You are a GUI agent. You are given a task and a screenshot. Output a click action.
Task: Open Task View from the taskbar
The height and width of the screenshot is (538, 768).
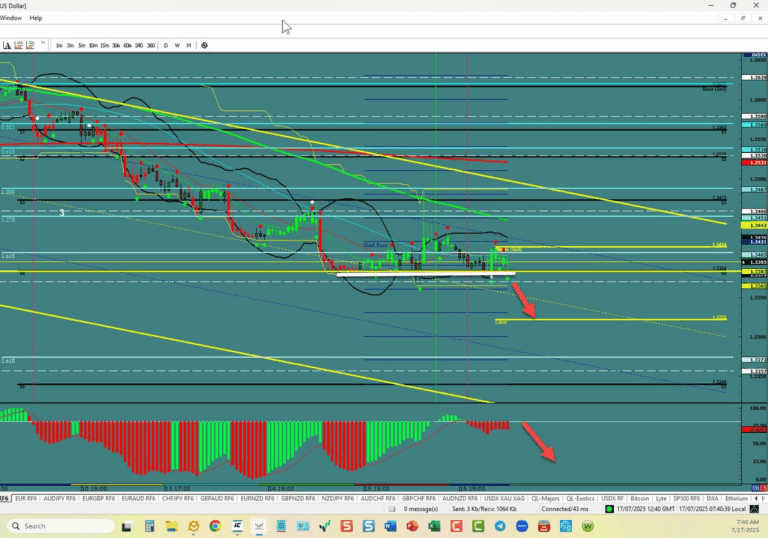(127, 527)
